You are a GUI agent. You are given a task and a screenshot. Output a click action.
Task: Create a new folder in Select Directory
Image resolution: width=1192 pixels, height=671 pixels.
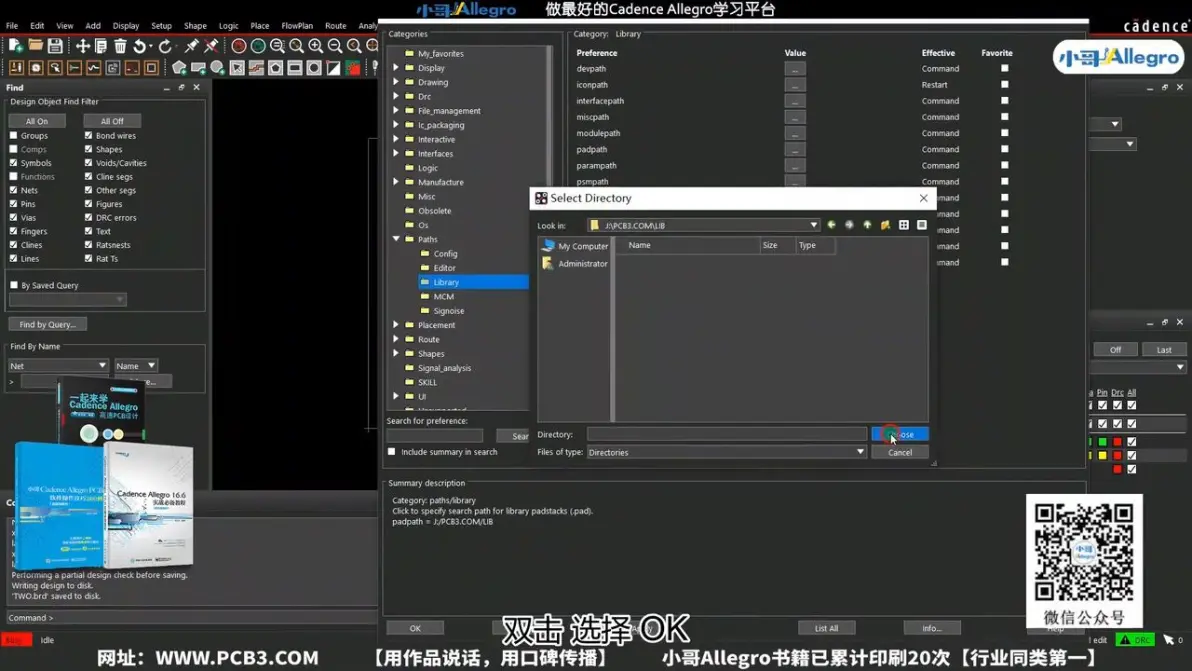(886, 225)
